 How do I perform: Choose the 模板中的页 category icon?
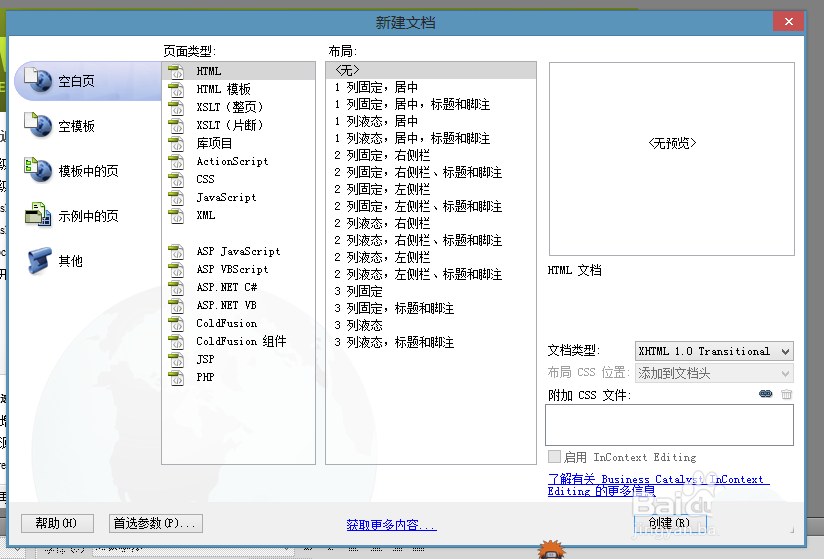[x=38, y=170]
